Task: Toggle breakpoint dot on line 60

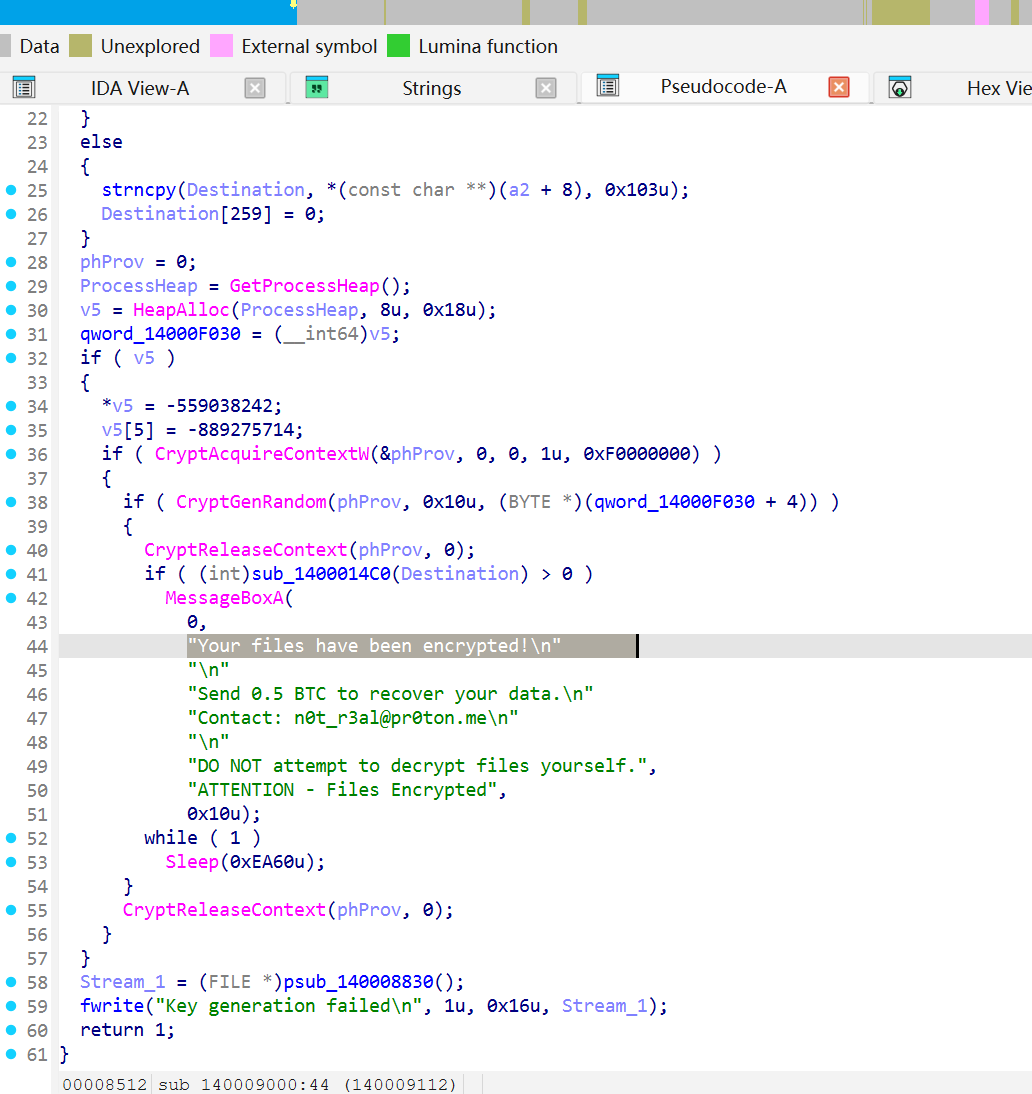Action: coord(11,1030)
